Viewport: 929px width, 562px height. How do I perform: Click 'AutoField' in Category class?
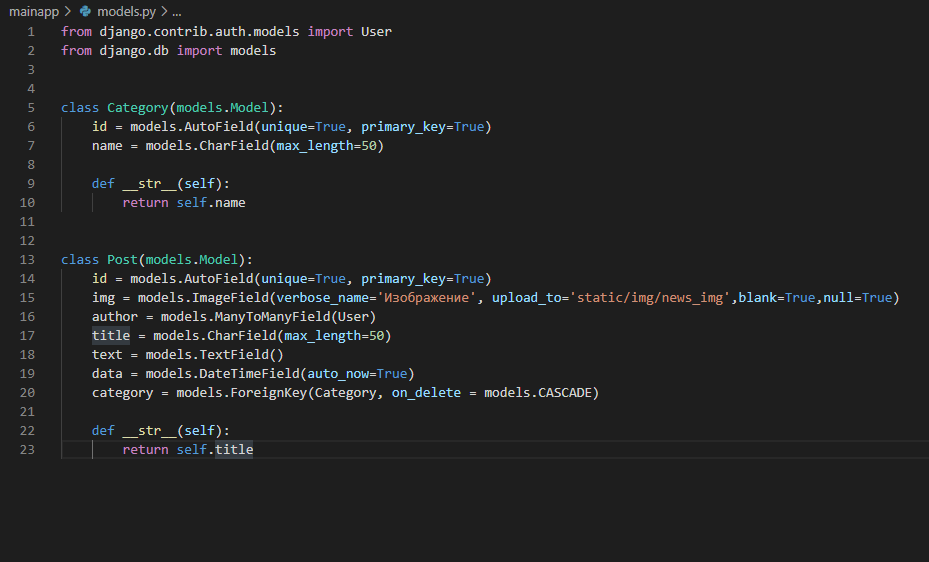(219, 127)
